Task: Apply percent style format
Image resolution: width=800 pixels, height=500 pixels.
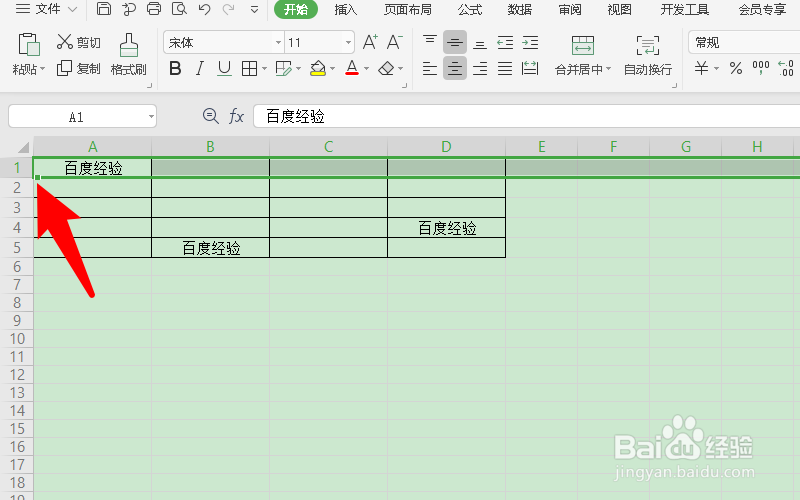Action: click(x=736, y=68)
